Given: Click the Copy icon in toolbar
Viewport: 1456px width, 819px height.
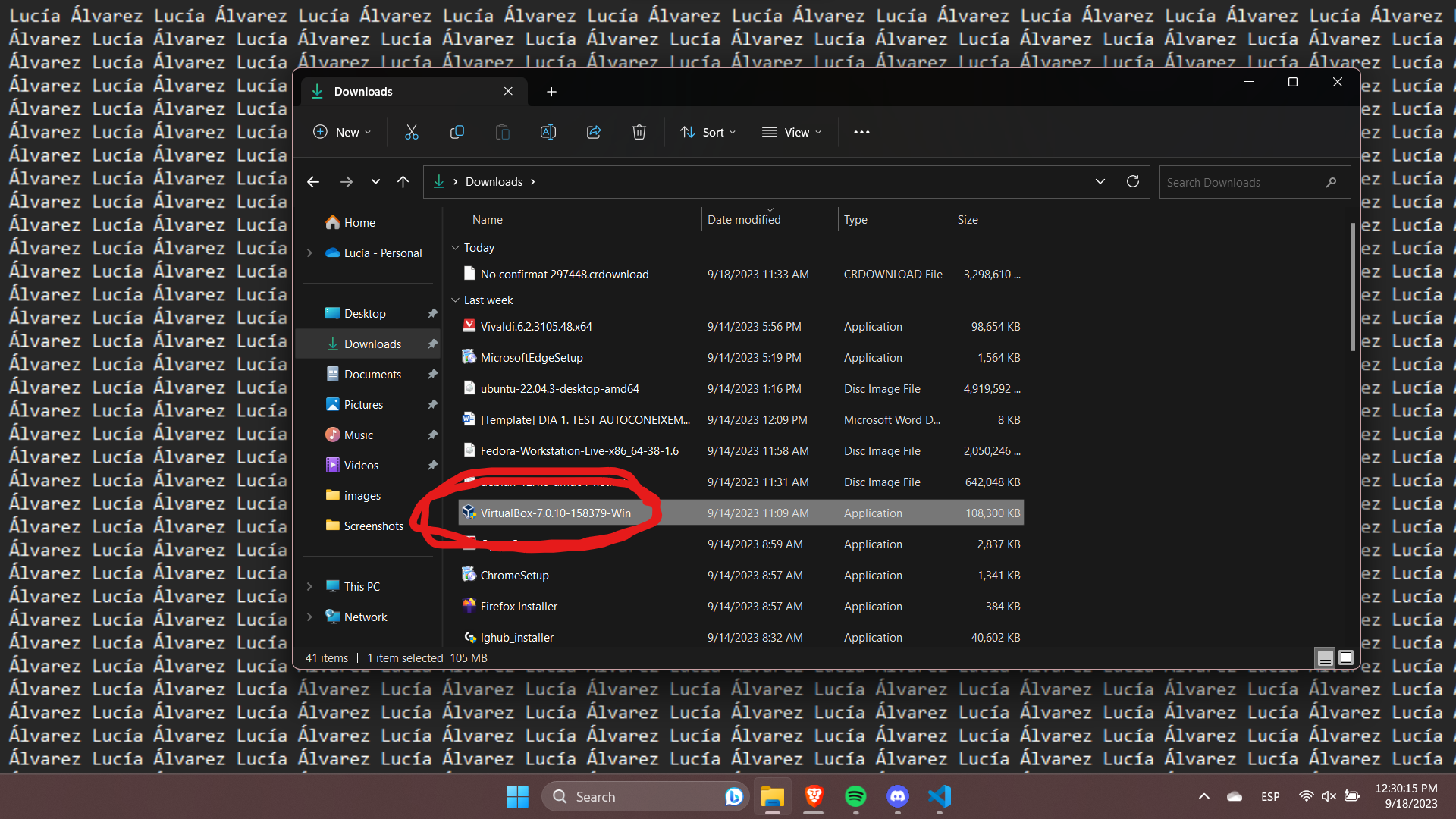Looking at the screenshot, I should [x=457, y=132].
